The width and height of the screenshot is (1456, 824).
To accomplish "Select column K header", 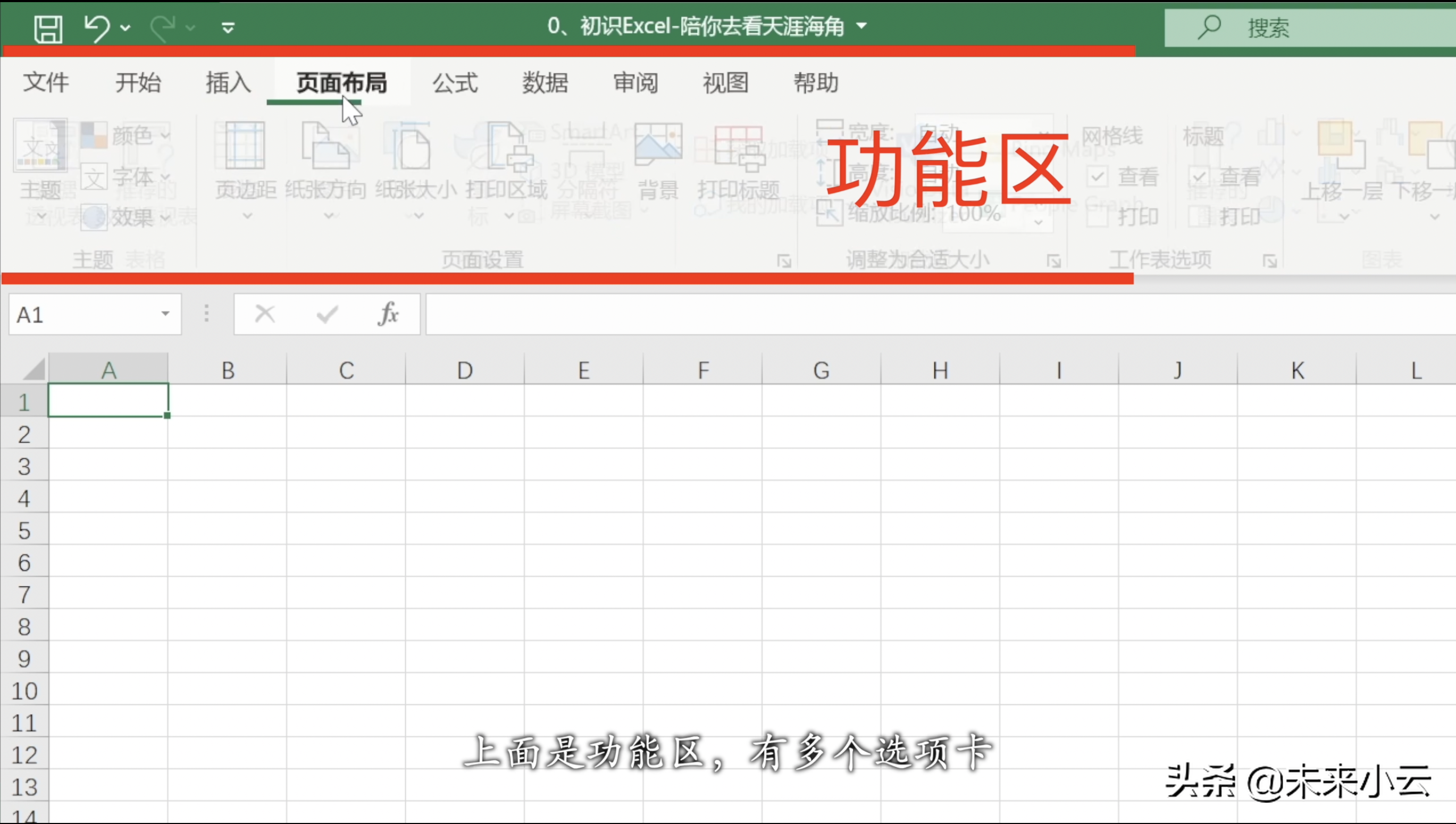I will (x=1297, y=370).
